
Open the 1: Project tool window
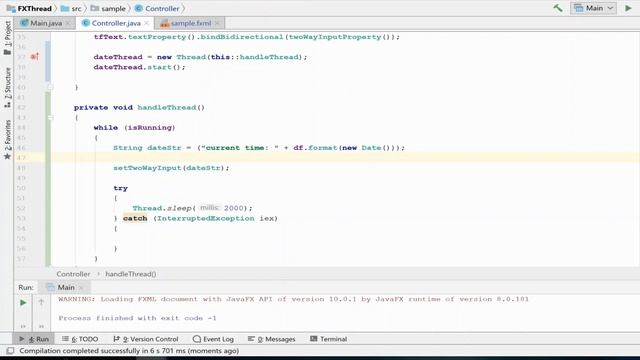pos(7,38)
